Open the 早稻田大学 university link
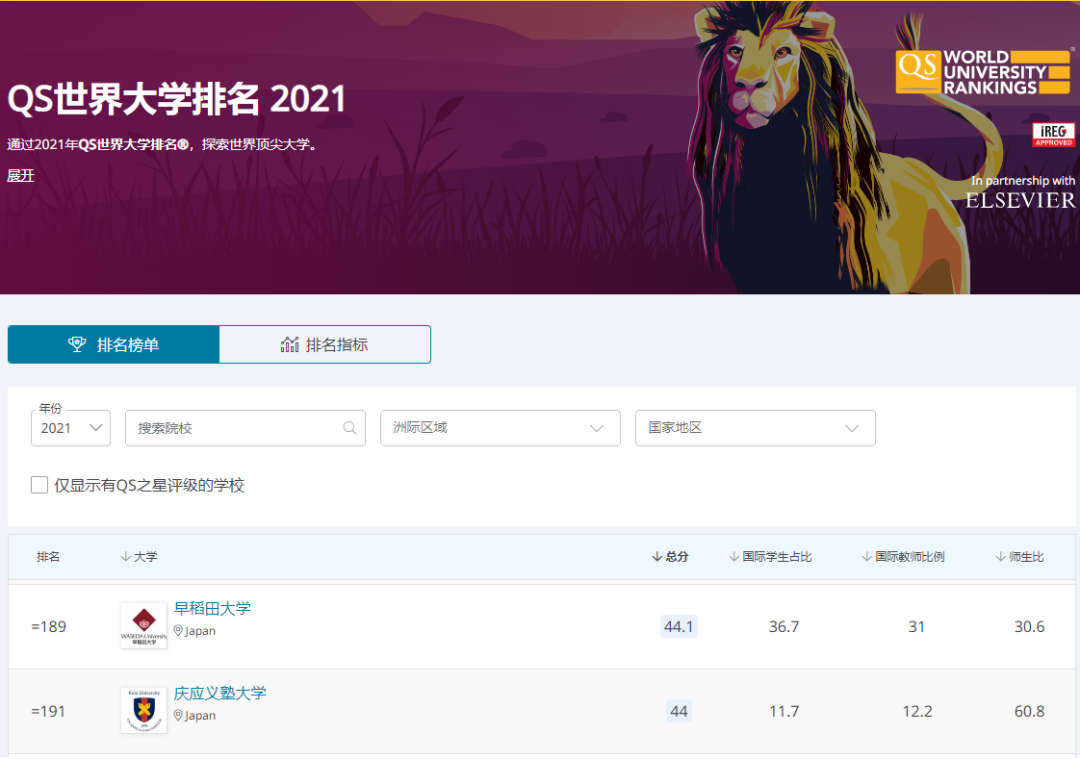Viewport: 1080px width, 759px height. pyautogui.click(x=212, y=608)
